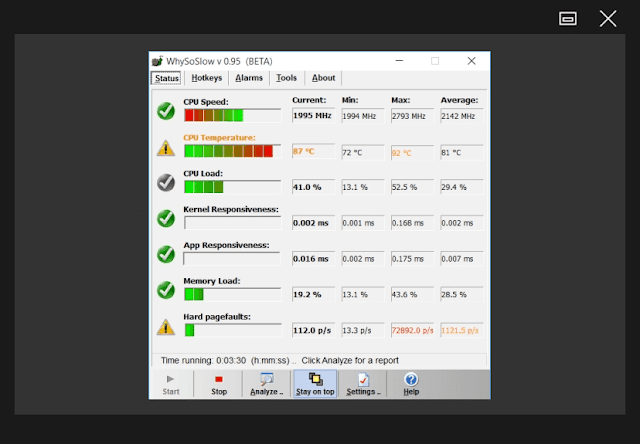Minimize the WhySoSlow window
Image resolution: width=640 pixels, height=444 pixels.
pyautogui.click(x=399, y=61)
